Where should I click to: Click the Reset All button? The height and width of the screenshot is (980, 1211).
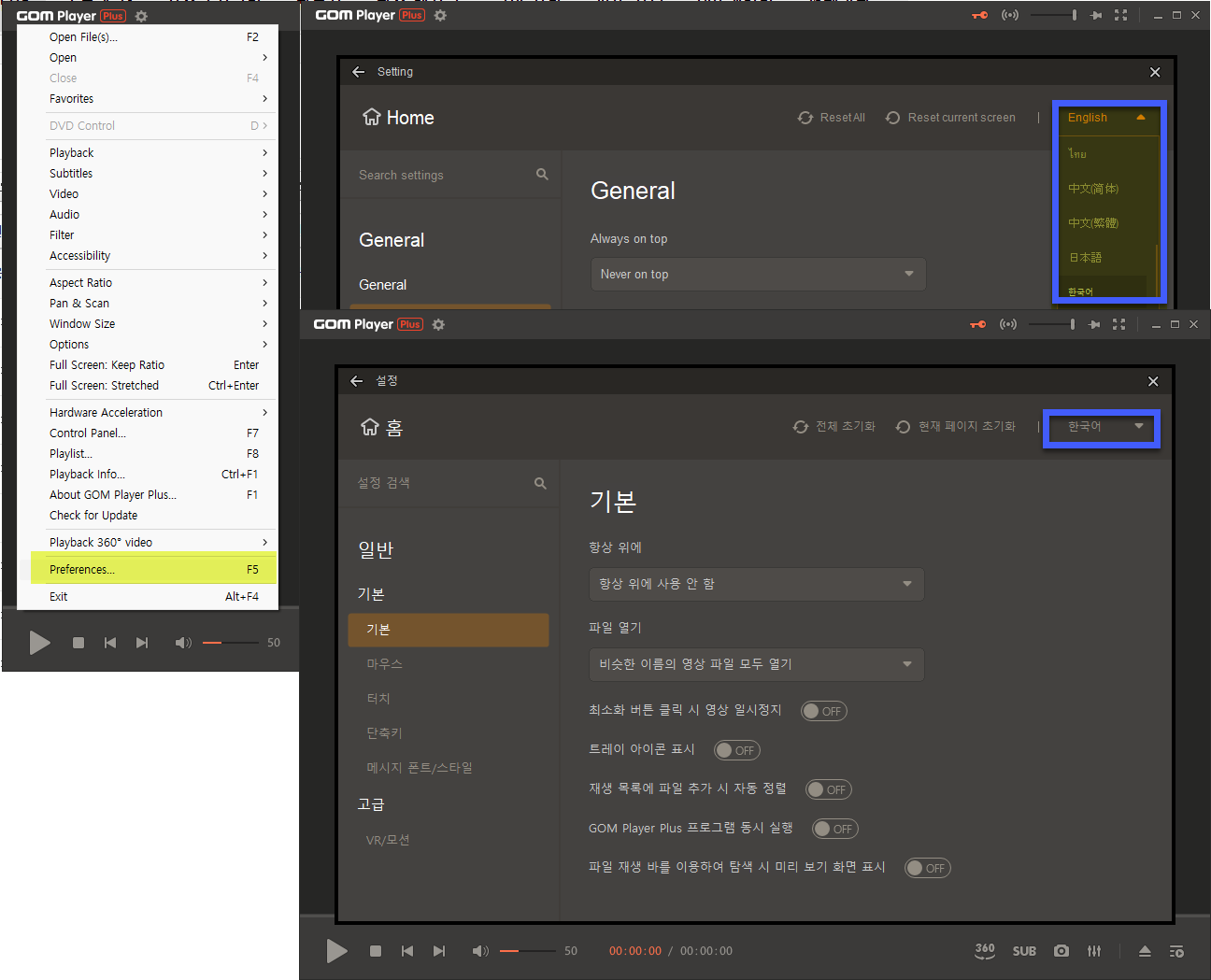coord(832,118)
